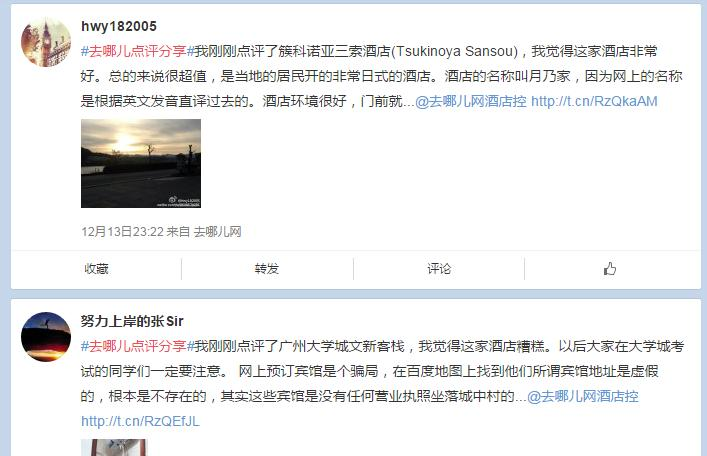
Task: Click 评论 to comment on post
Action: [439, 269]
